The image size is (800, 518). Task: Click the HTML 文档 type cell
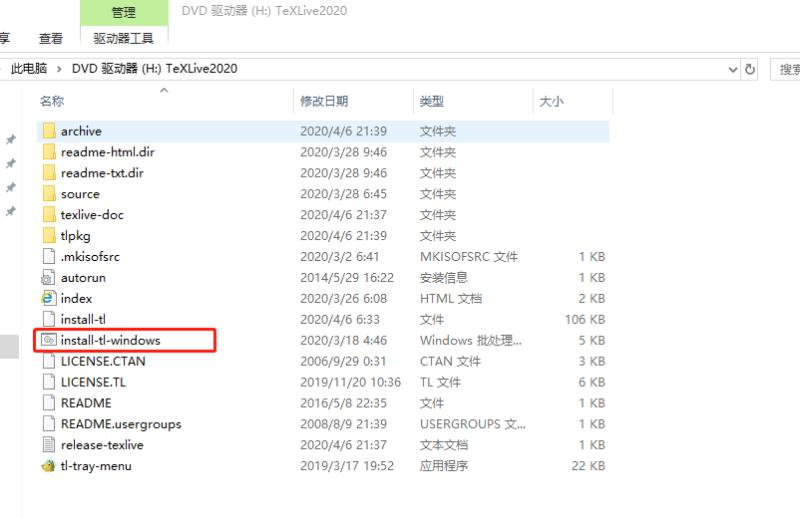(x=451, y=299)
